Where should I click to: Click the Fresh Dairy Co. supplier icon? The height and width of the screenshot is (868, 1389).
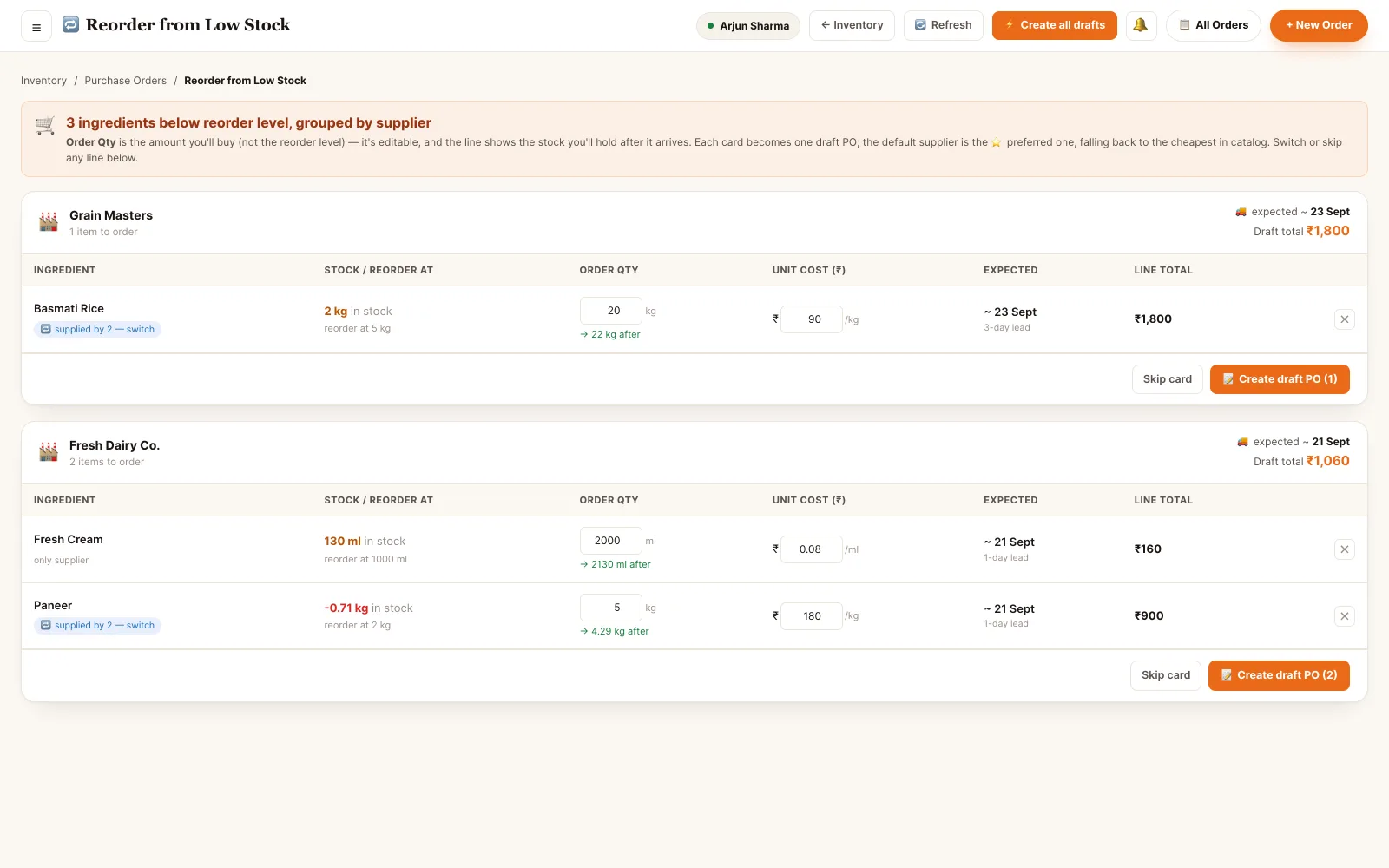coord(49,452)
